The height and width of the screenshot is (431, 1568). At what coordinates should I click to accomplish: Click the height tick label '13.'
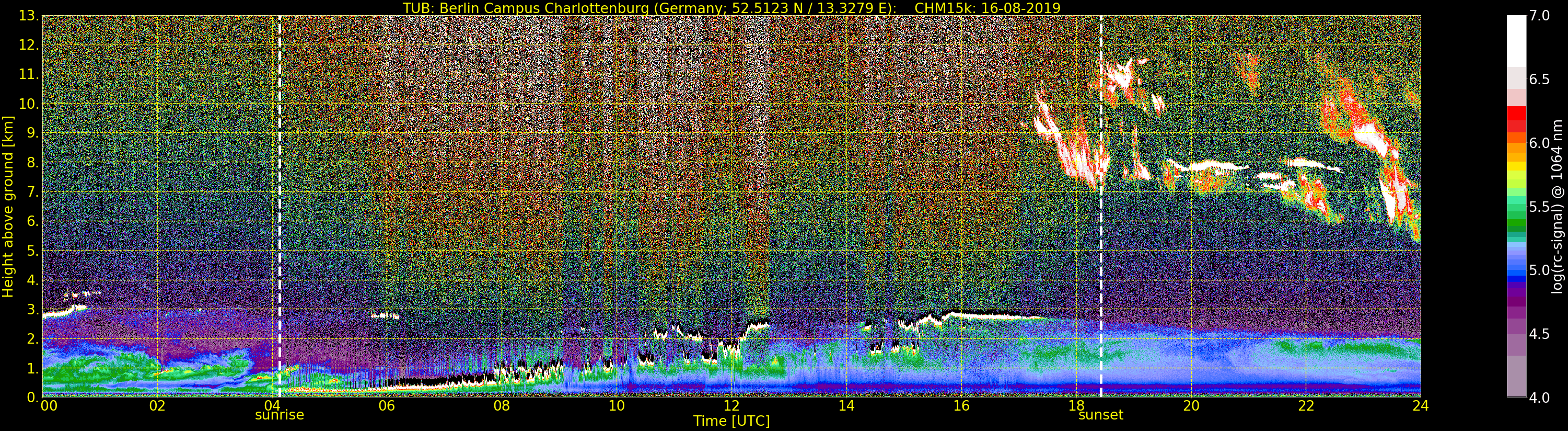coord(29,16)
